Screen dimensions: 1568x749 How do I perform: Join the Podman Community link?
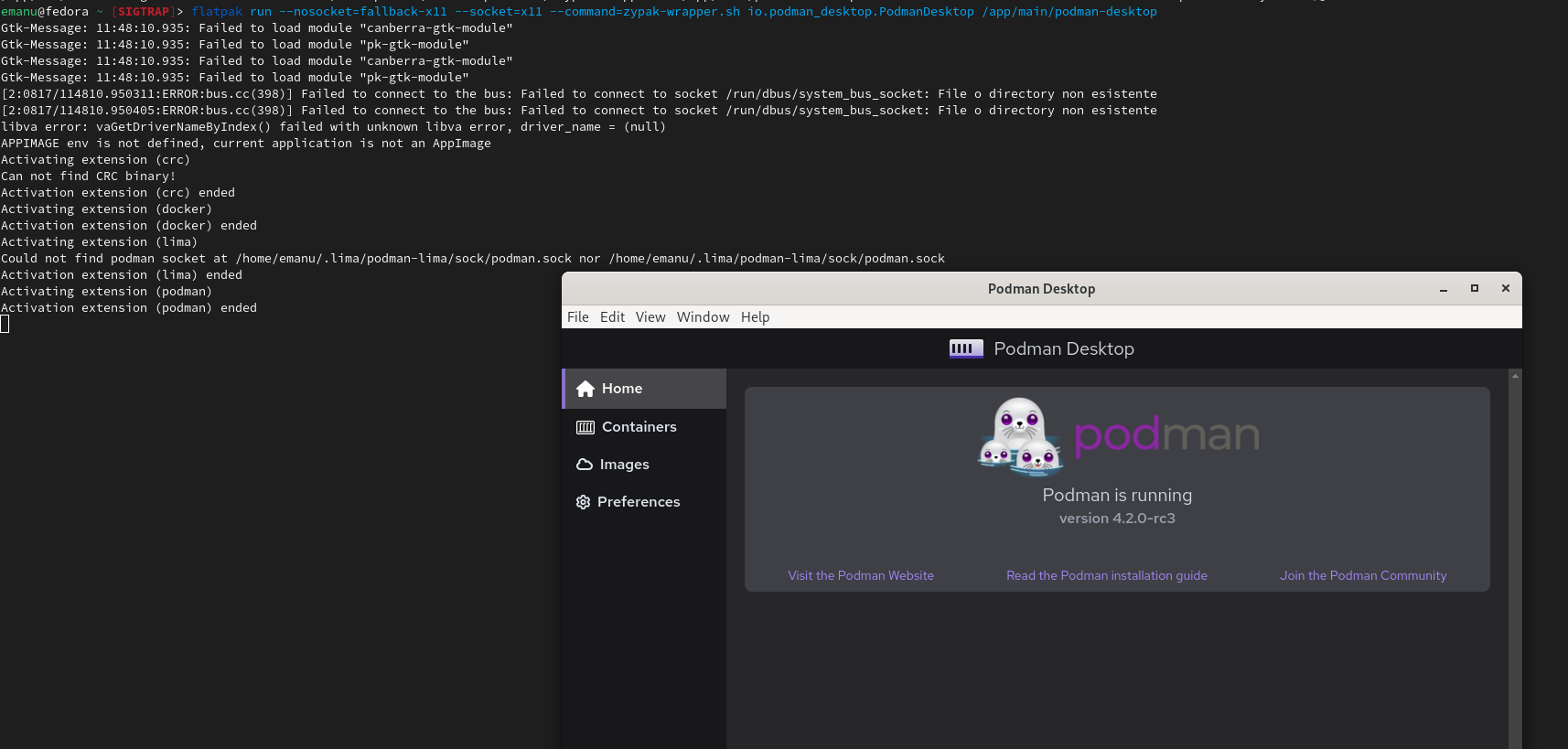tap(1363, 575)
